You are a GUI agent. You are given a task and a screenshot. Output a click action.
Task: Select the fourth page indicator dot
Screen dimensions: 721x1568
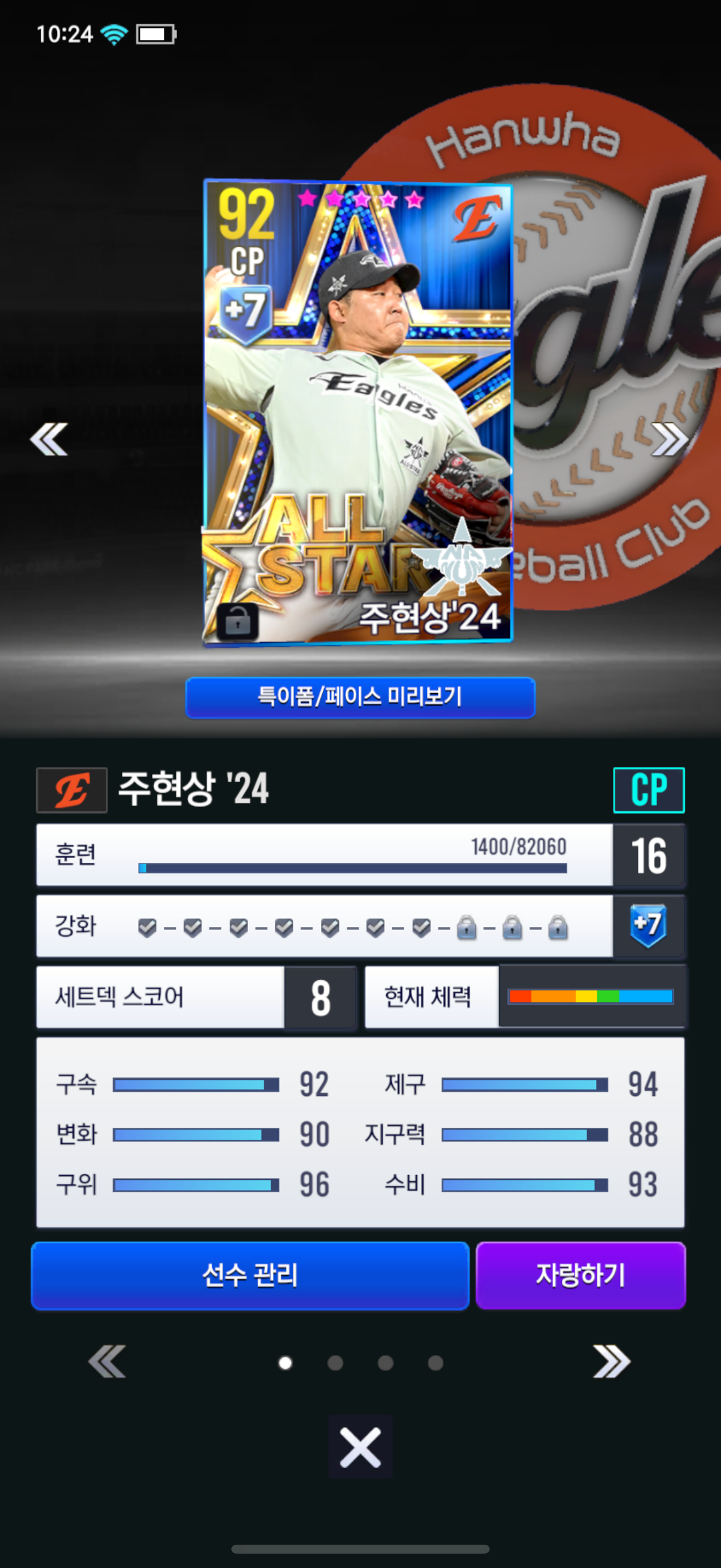coord(436,1363)
